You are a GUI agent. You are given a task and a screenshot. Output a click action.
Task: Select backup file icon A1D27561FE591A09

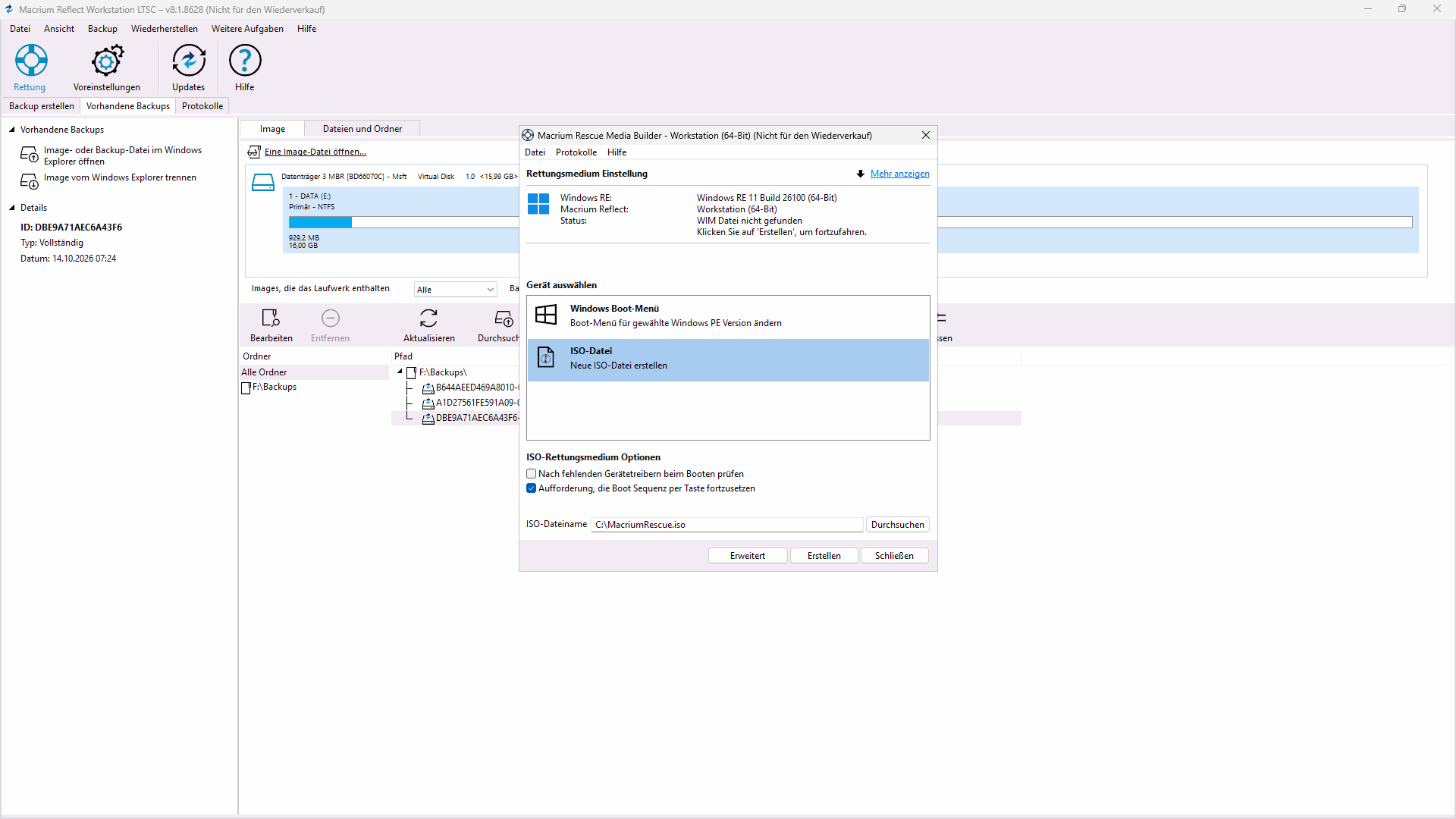[428, 403]
